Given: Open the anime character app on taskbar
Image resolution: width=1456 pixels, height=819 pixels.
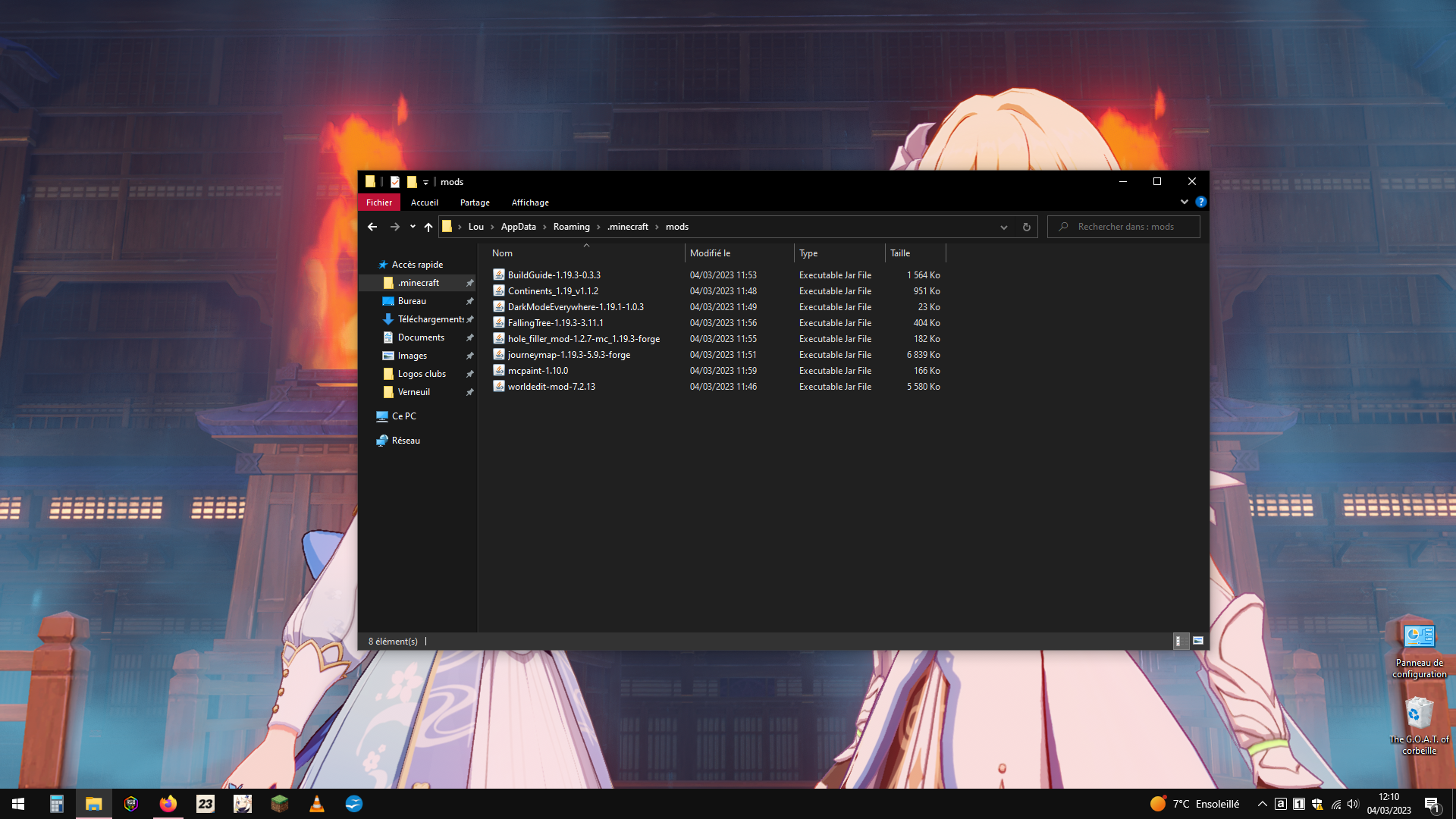Looking at the screenshot, I should tap(243, 804).
